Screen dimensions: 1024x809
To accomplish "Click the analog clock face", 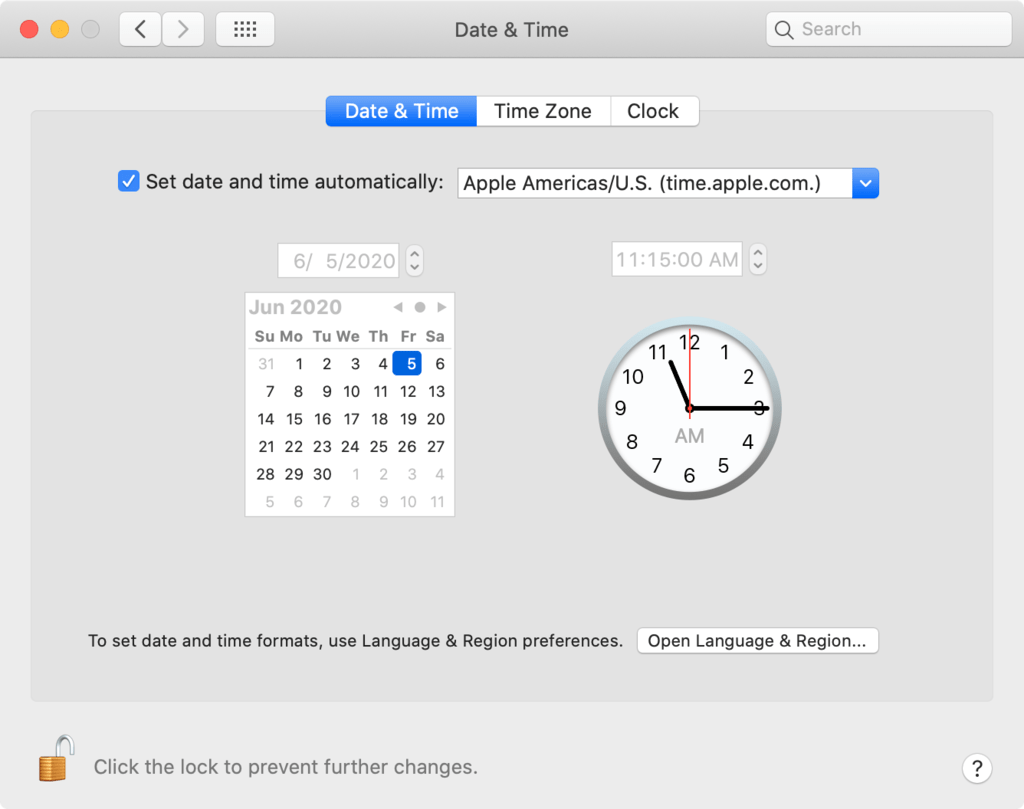I will [x=689, y=408].
